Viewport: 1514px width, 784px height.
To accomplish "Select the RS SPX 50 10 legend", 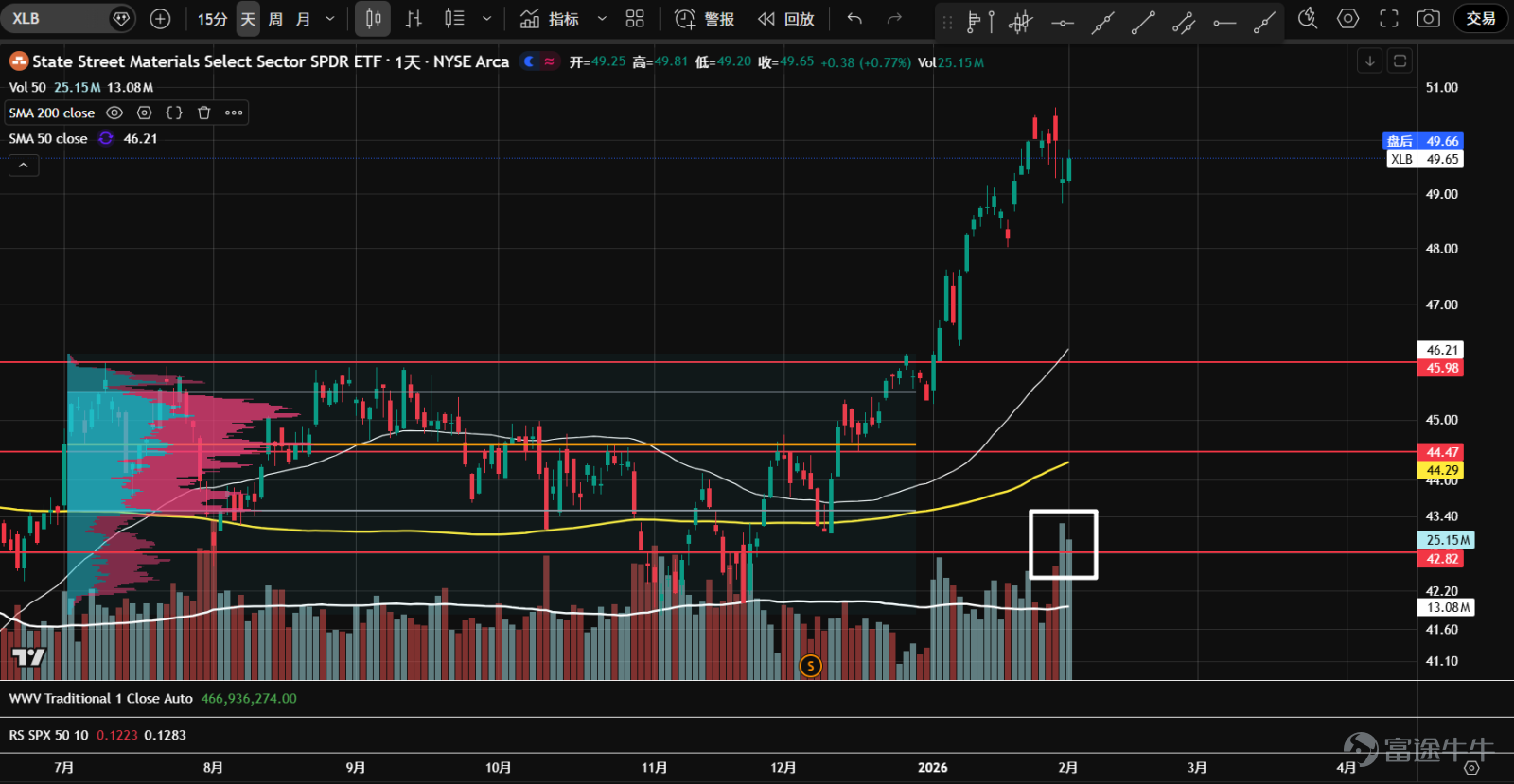I will tap(49, 735).
